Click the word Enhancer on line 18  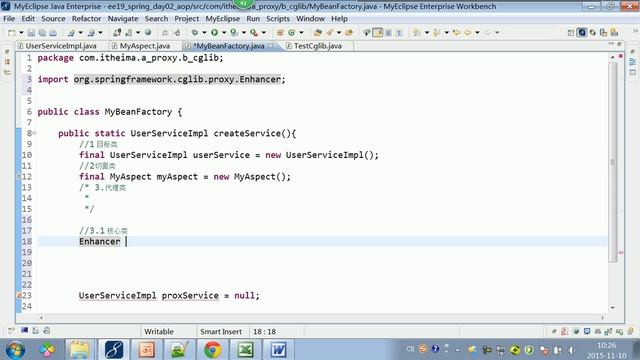coord(100,241)
